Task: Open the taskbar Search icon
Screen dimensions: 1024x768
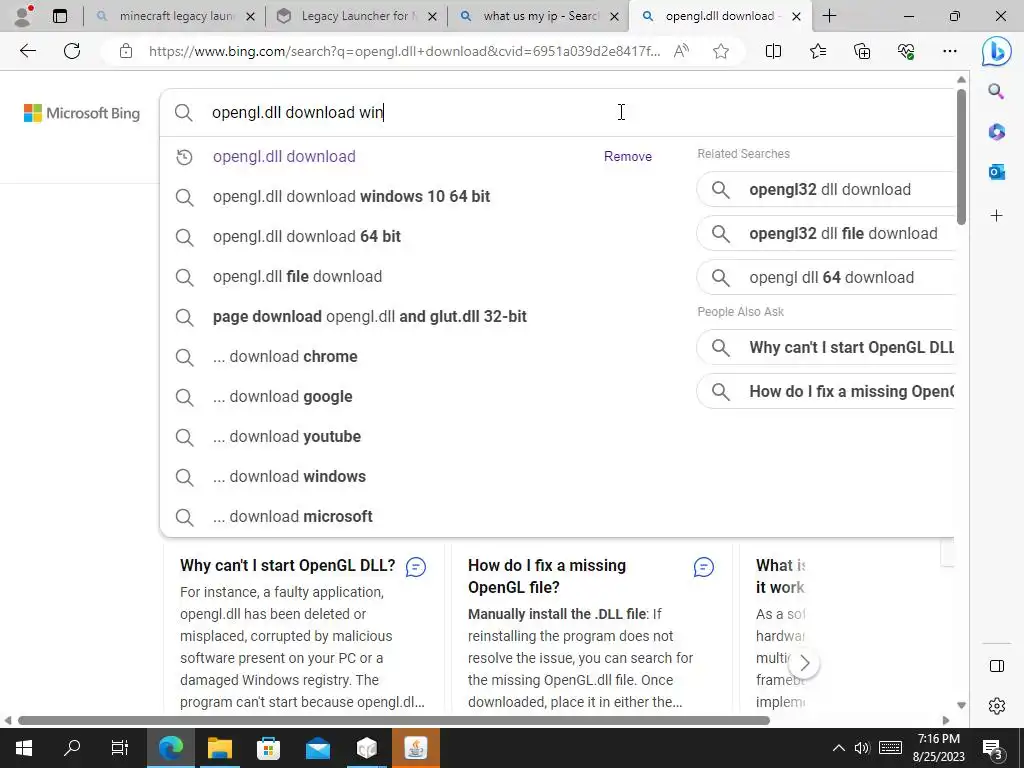Action: click(x=72, y=748)
